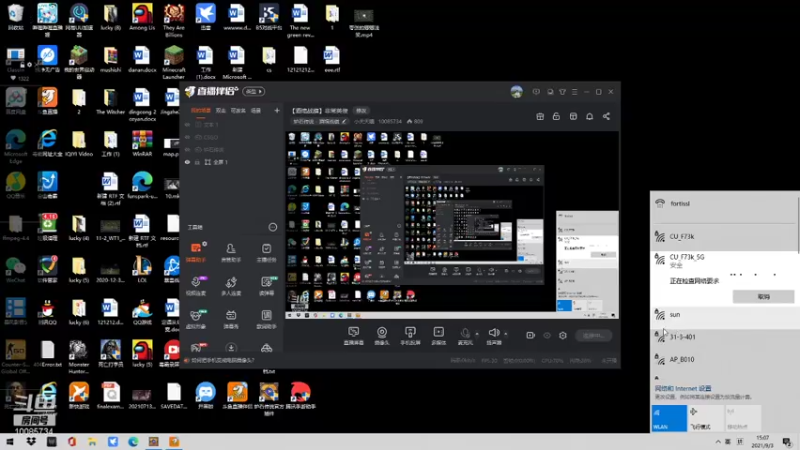Edit the stream category with the pencil icon
The width and height of the screenshot is (800, 450).
pos(344,121)
